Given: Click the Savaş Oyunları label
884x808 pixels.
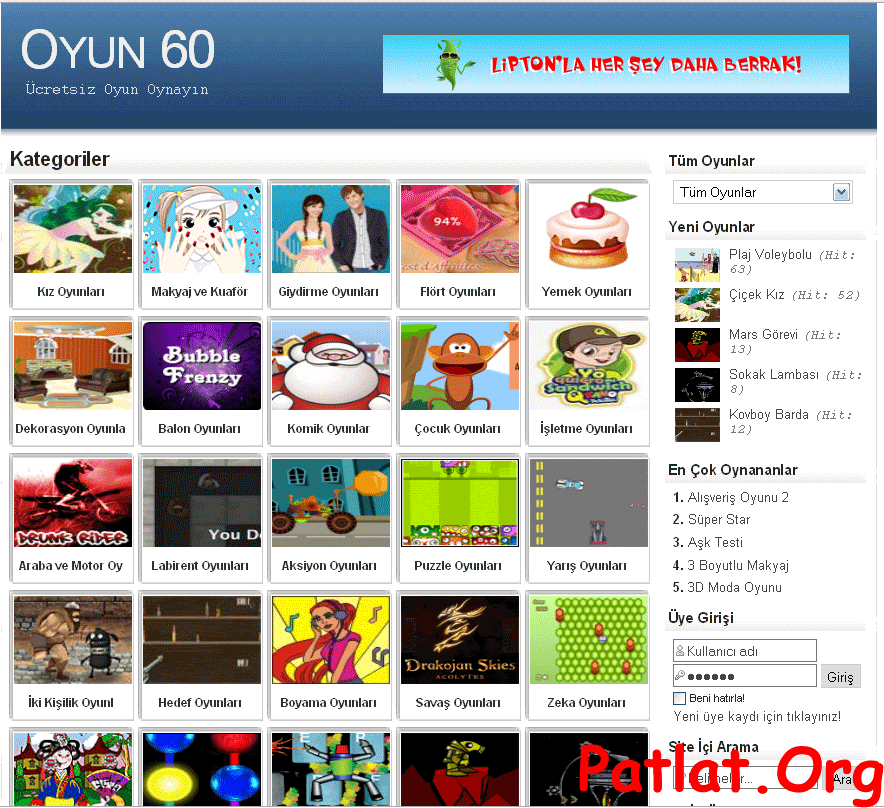Looking at the screenshot, I should 458,703.
